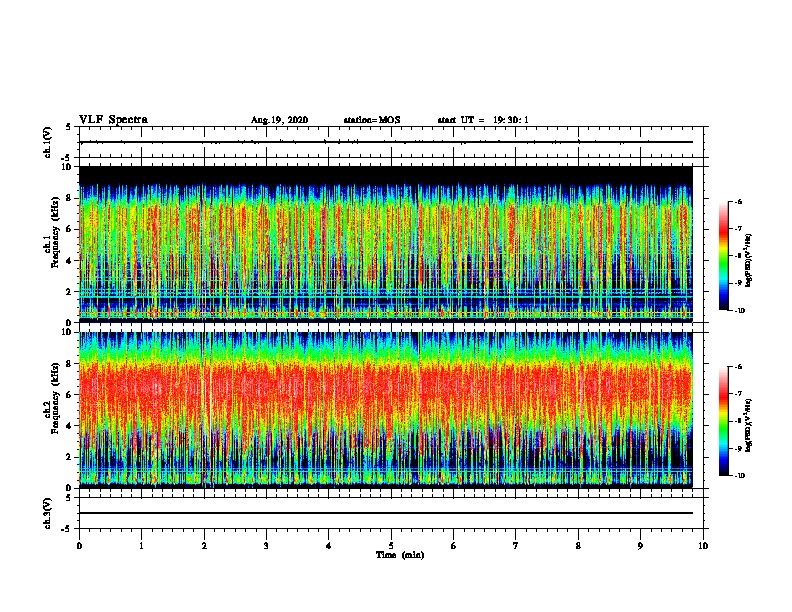Viewport: 792px width, 612px height.
Task: Select the date text "Aug.19, 2020"
Action: 279,120
